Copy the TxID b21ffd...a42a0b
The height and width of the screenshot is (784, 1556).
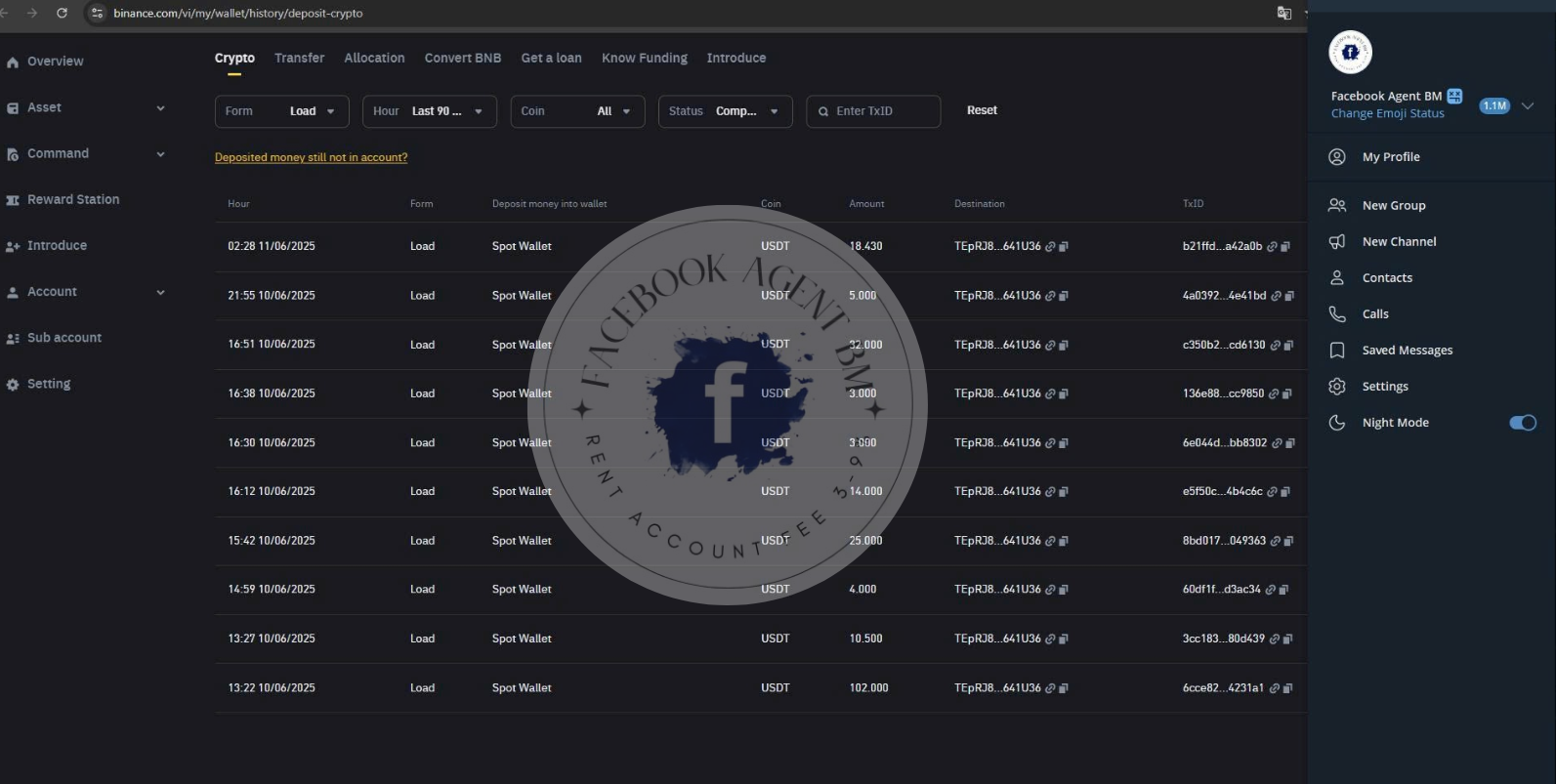(x=1285, y=247)
